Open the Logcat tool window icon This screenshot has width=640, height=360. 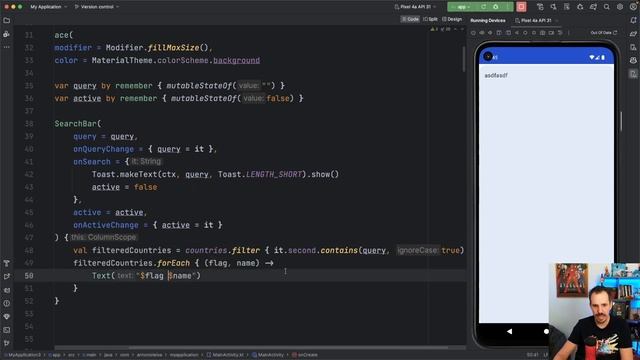click(7, 290)
